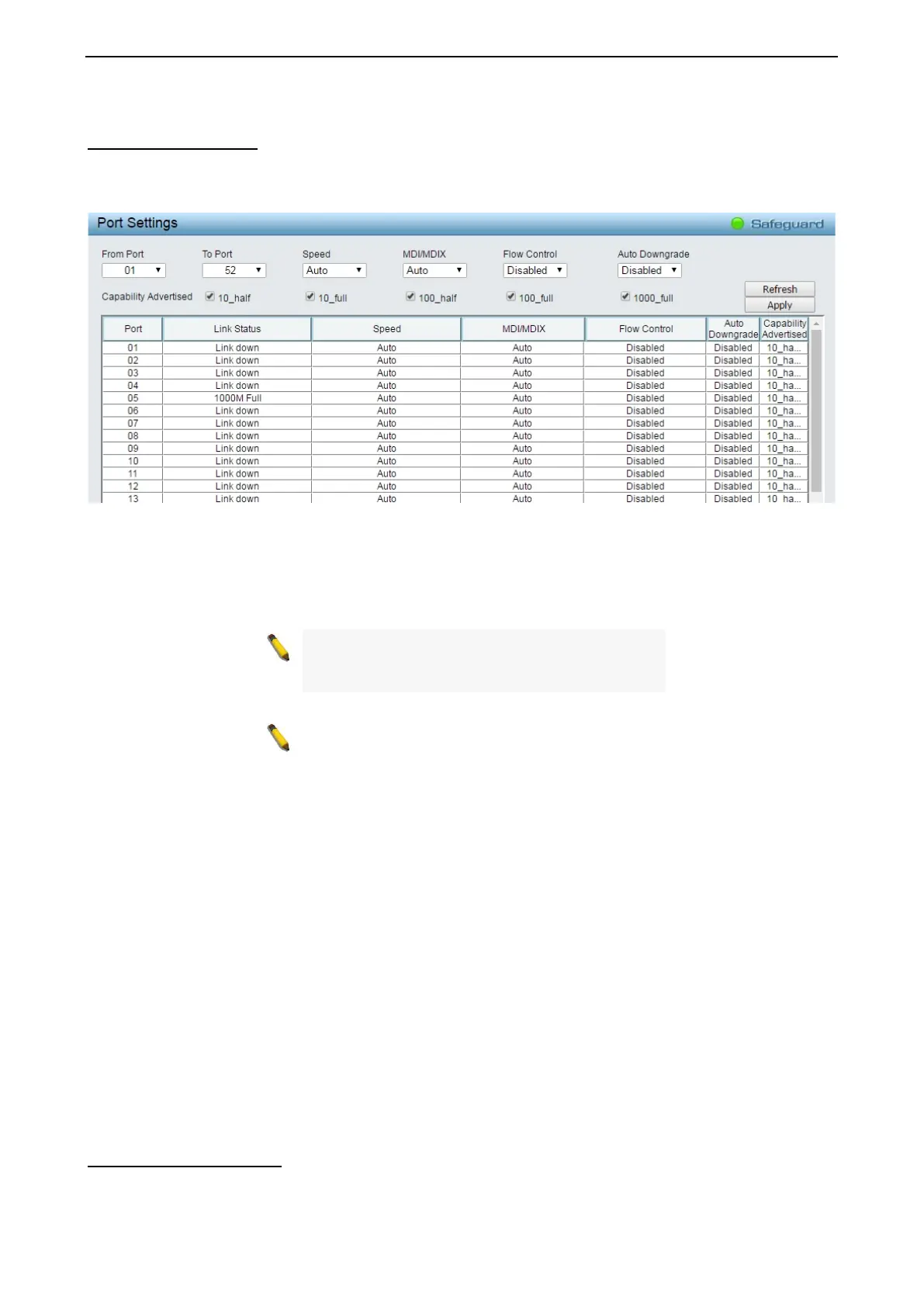Select port 09 row number
This screenshot has width=924, height=1307.
133,449
